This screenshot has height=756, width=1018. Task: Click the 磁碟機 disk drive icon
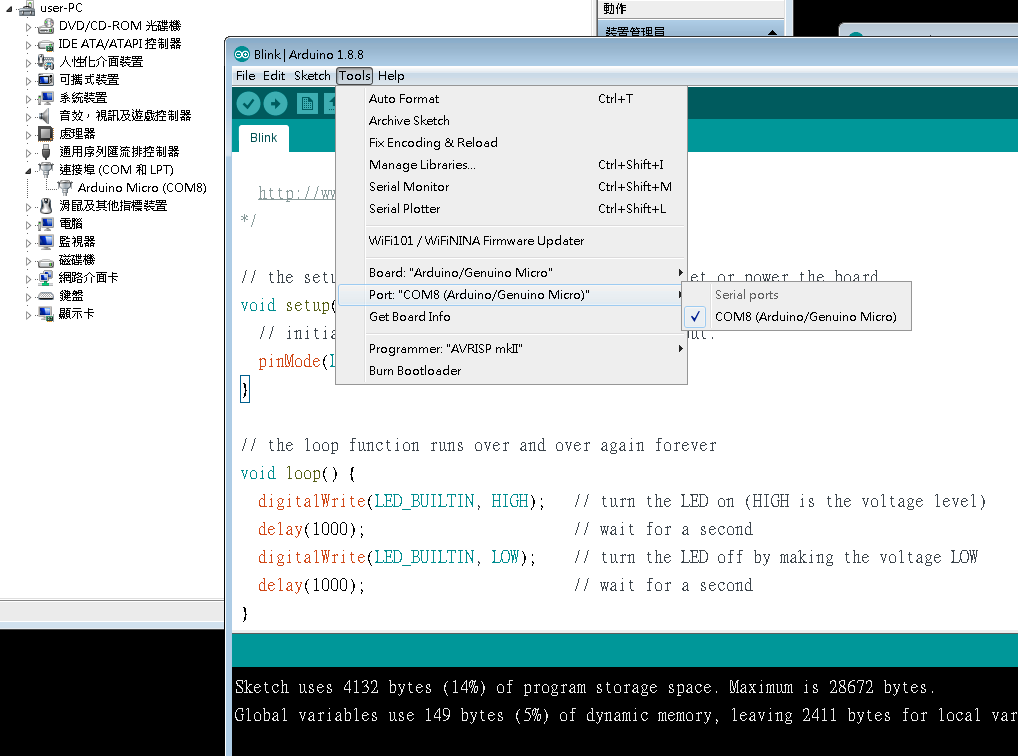[x=45, y=261]
